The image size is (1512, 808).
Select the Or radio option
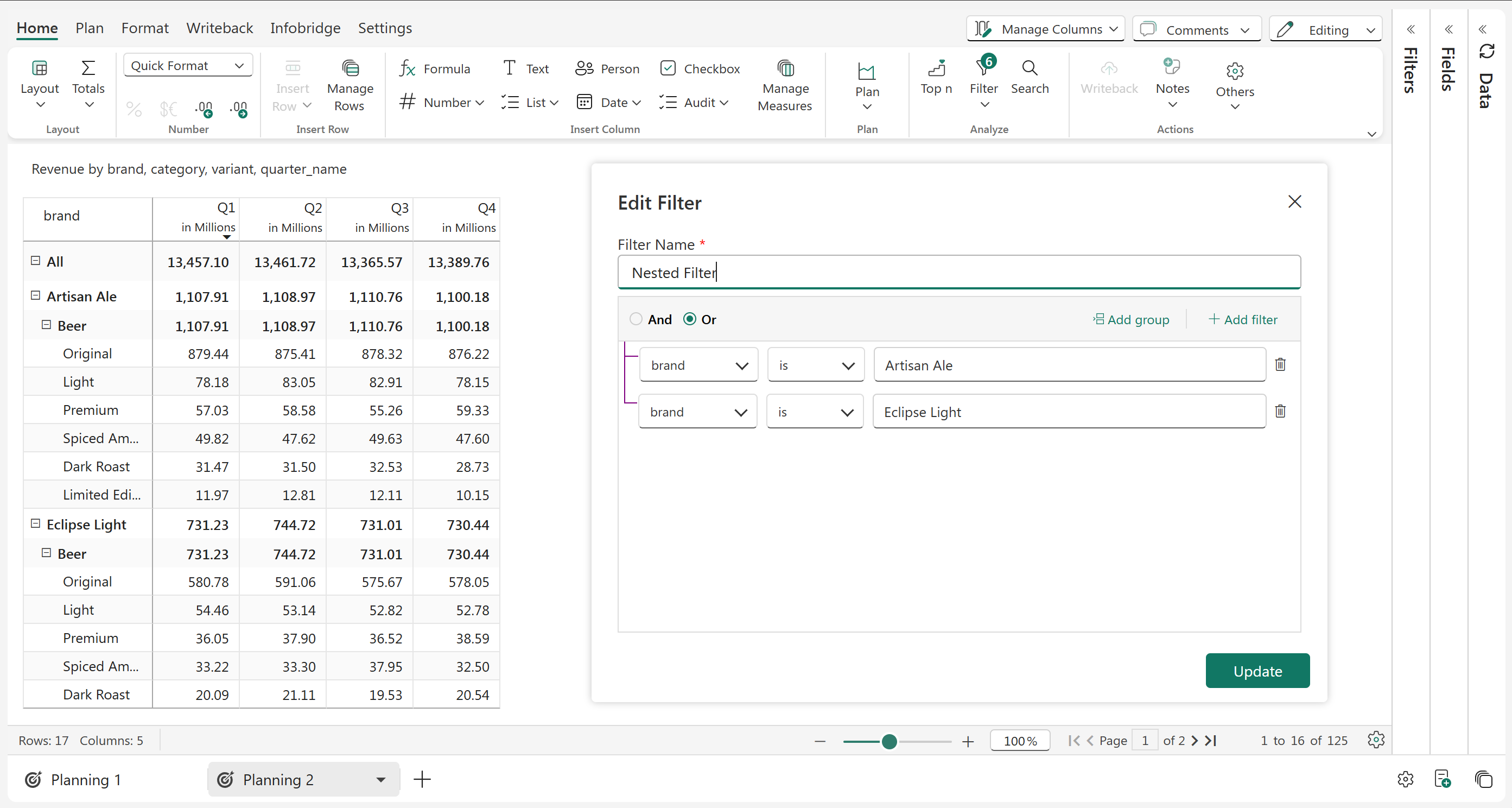(690, 319)
